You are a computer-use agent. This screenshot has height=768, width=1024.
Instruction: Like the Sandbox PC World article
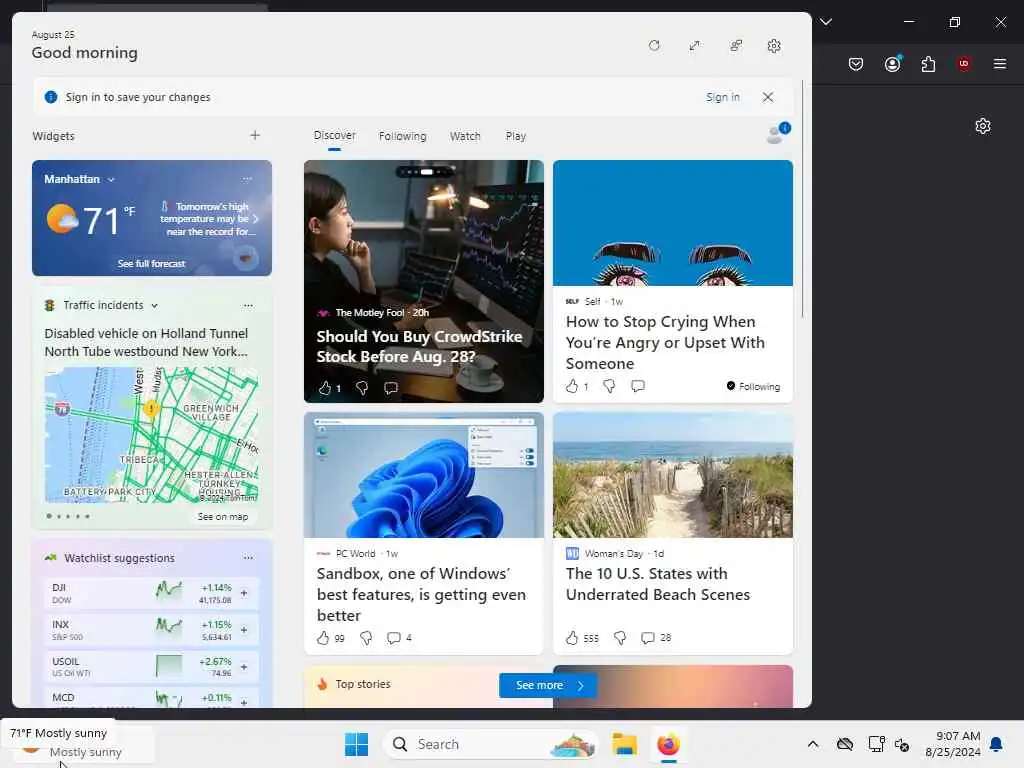(x=323, y=637)
